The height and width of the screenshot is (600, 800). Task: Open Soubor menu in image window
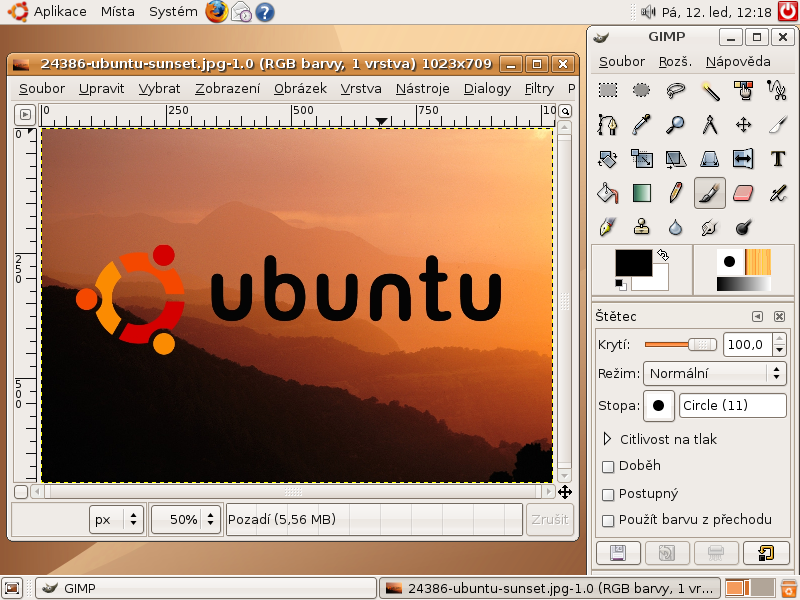point(42,89)
